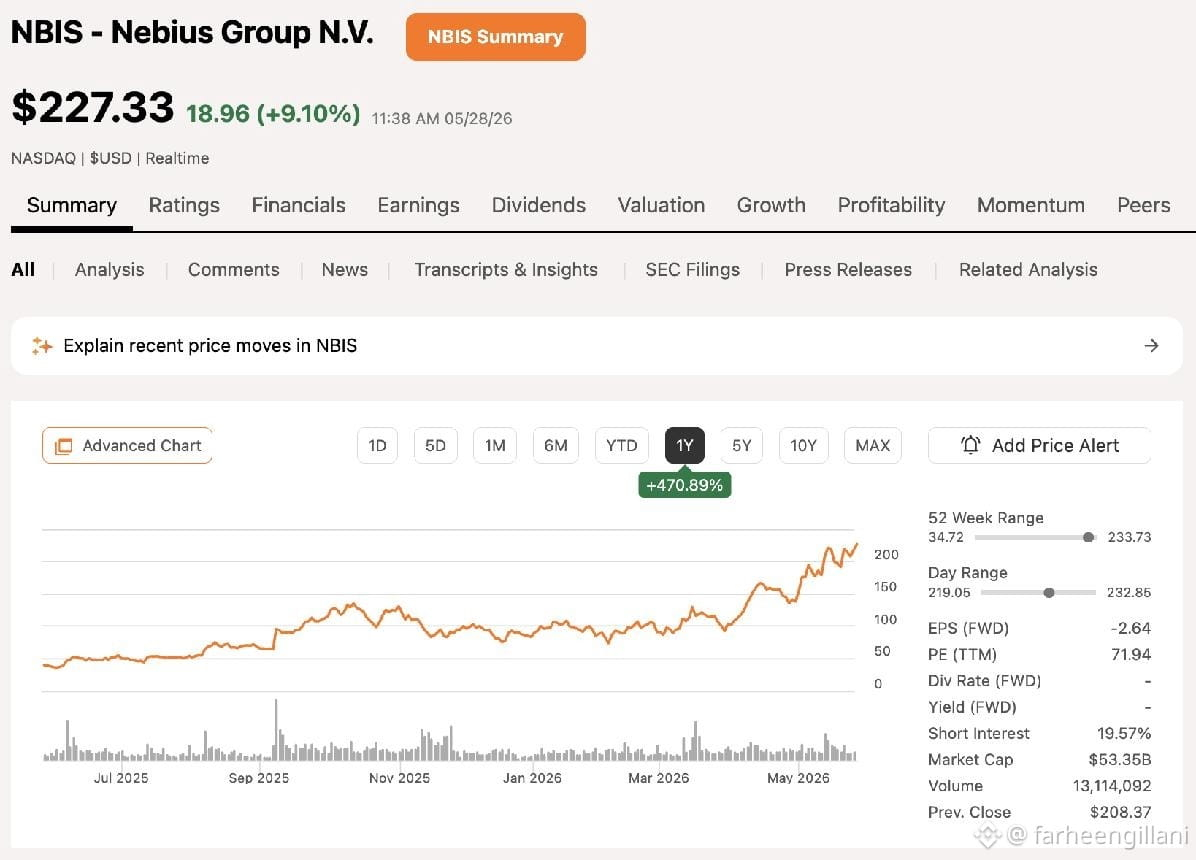Click Explain recent price moves in NBIS
The width and height of the screenshot is (1196, 860).
pyautogui.click(x=210, y=346)
